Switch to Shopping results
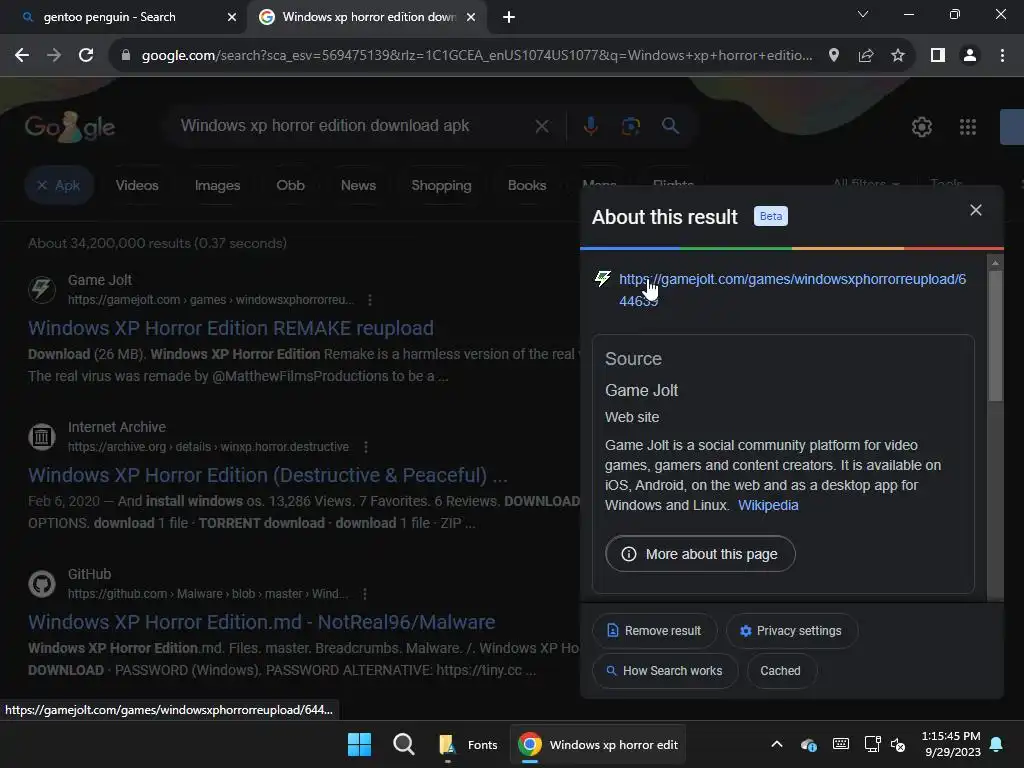The image size is (1024, 768). point(441,185)
